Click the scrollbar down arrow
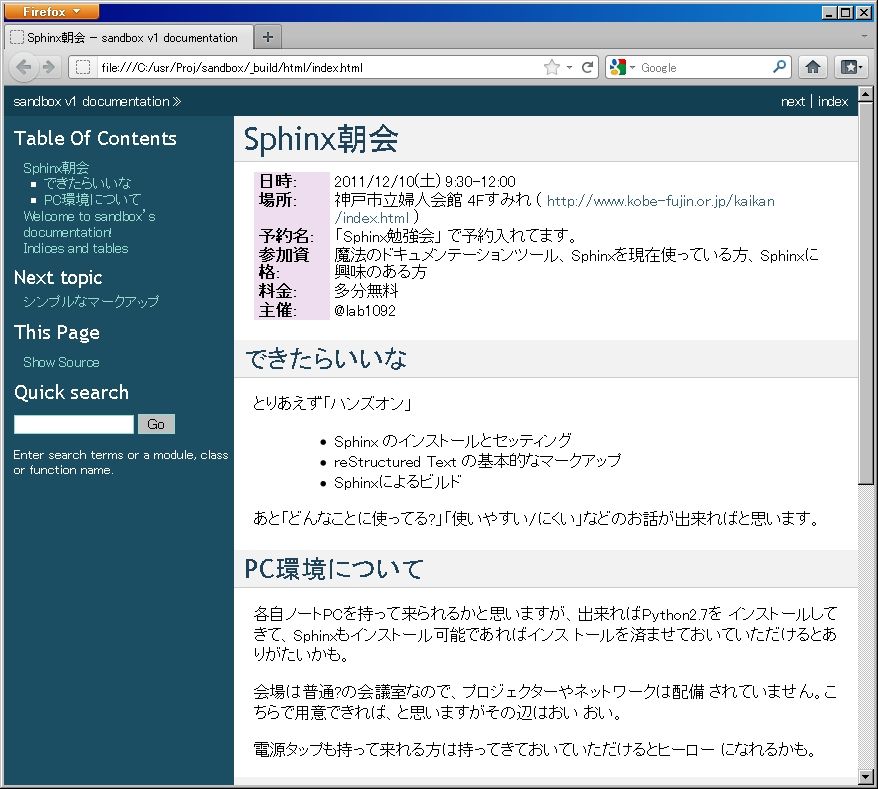Screen dimensions: 878x789 pos(864,776)
